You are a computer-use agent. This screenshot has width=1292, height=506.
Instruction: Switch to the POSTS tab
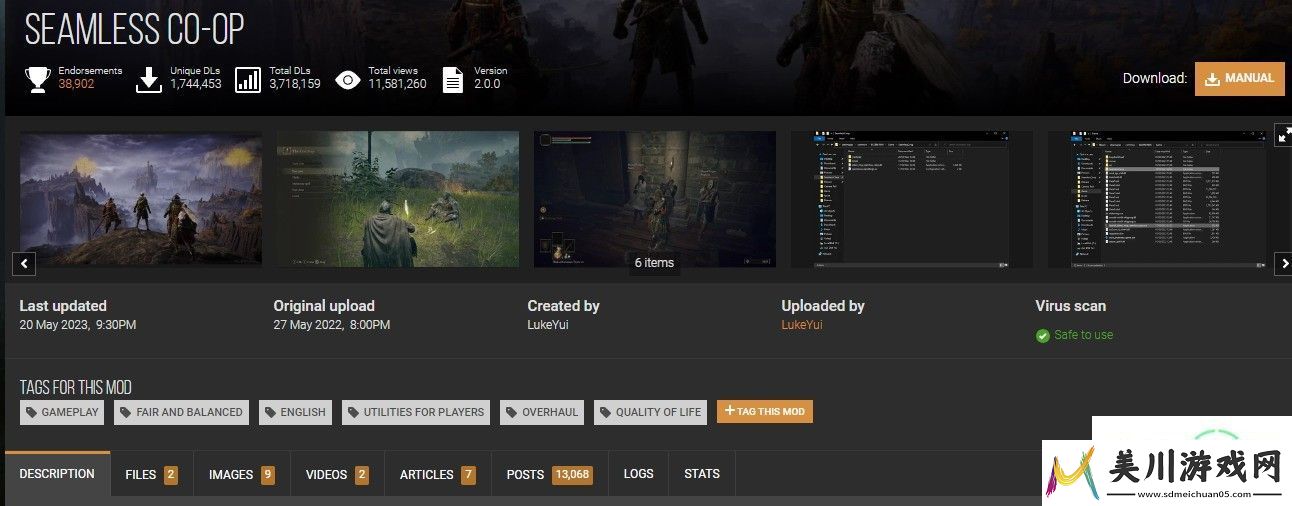(549, 474)
